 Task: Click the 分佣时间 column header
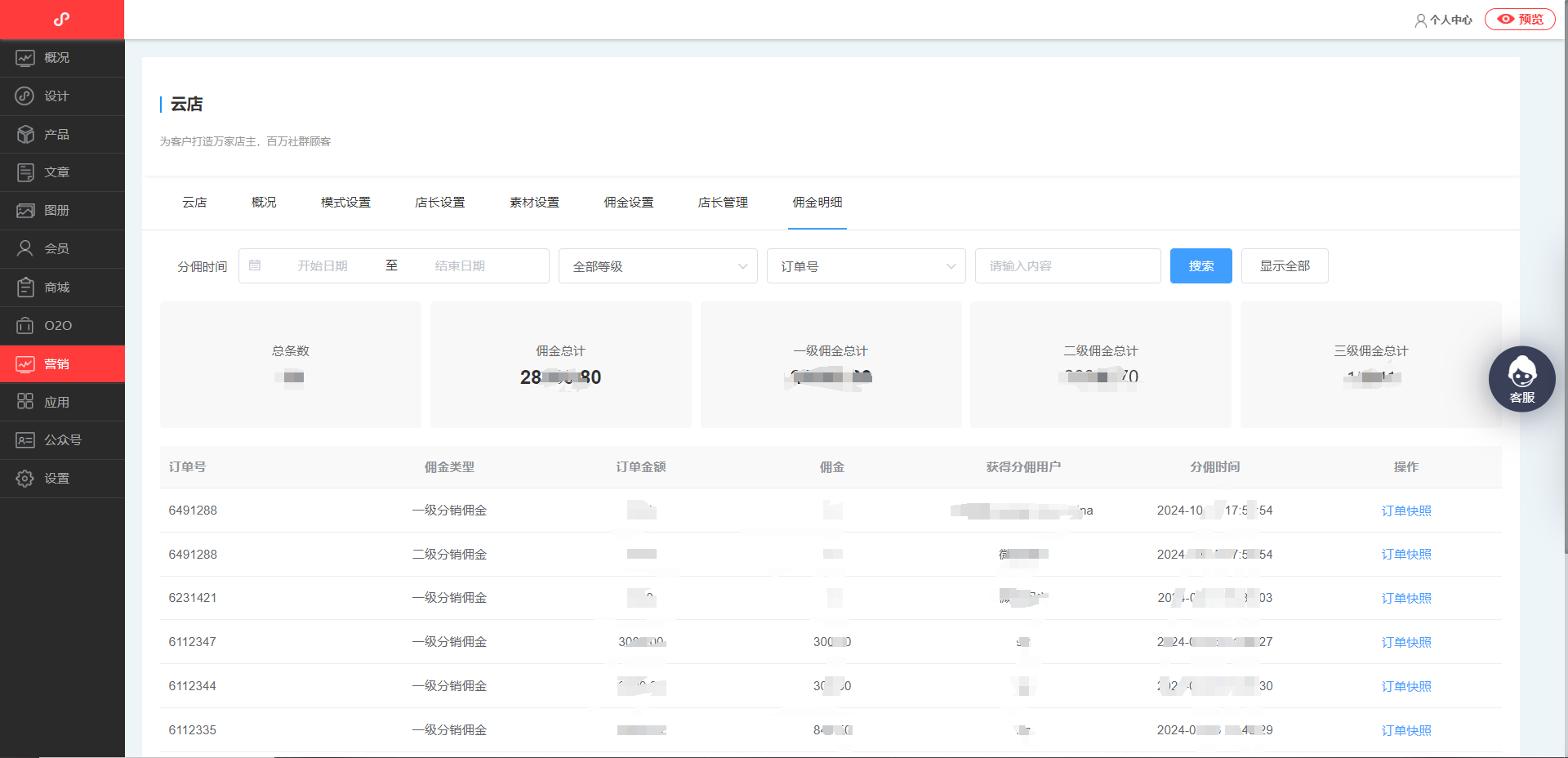point(1214,467)
